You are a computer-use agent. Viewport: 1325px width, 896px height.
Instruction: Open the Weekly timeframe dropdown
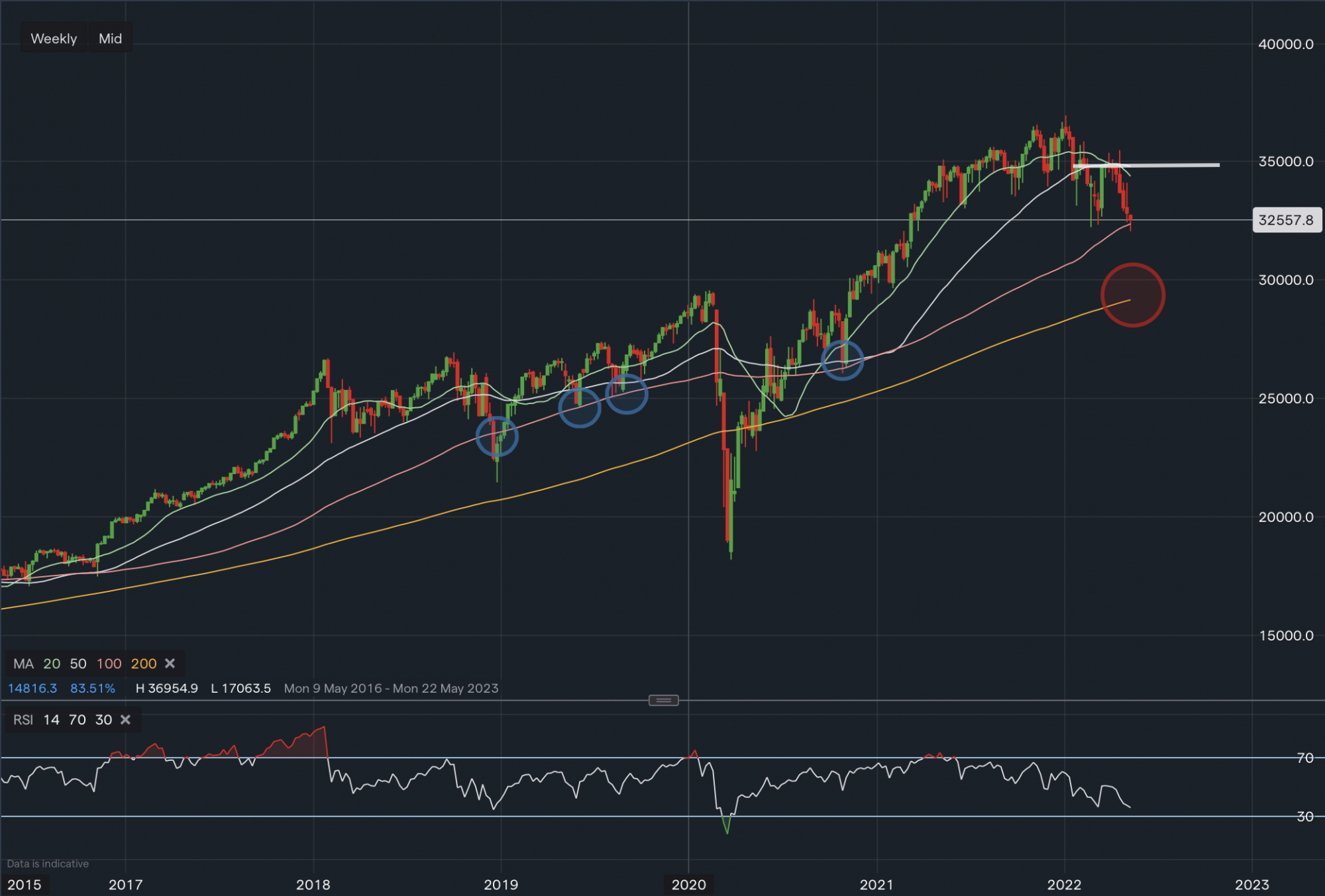point(54,38)
